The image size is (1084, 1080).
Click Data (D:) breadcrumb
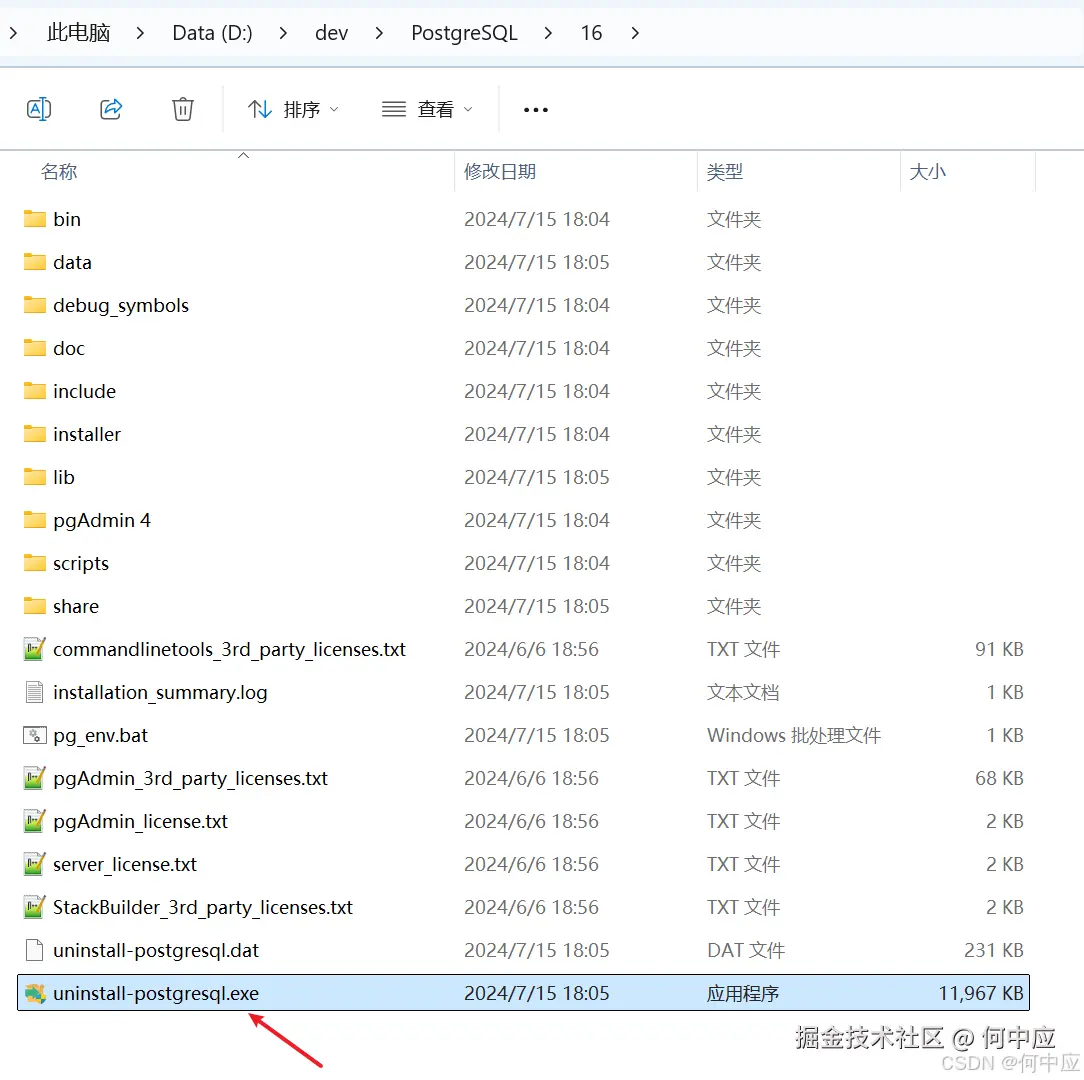pos(212,32)
